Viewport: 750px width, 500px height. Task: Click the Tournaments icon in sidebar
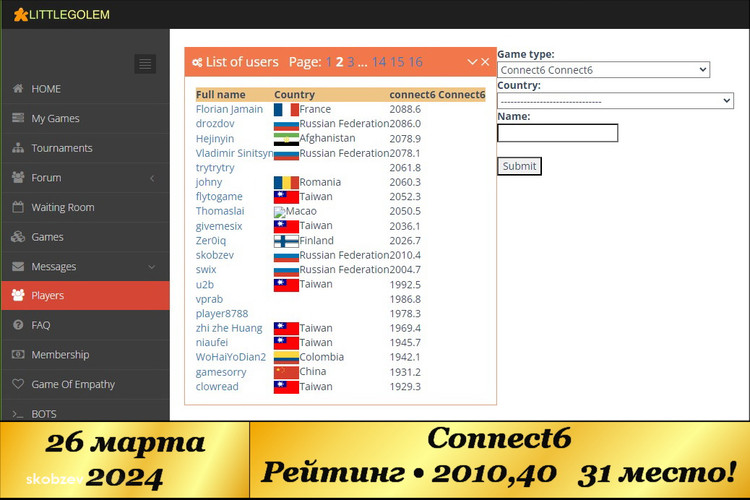tap(18, 148)
